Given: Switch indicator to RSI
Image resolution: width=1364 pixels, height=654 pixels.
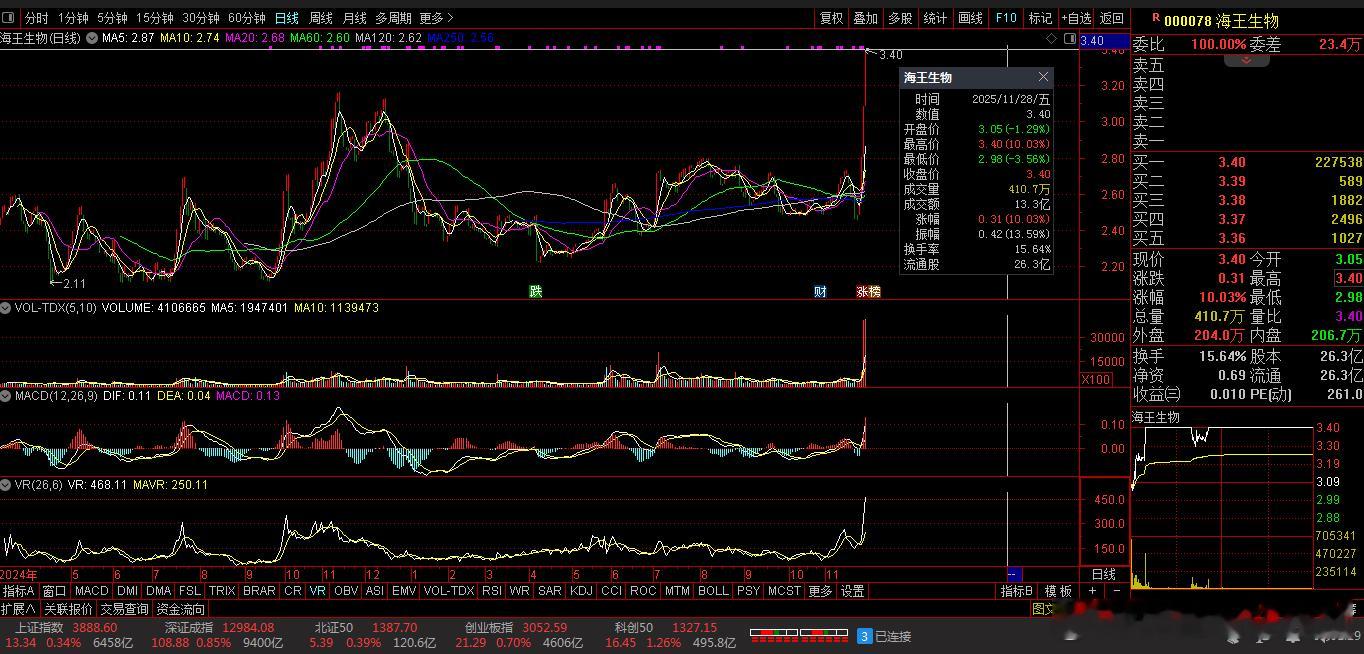Looking at the screenshot, I should [x=491, y=591].
